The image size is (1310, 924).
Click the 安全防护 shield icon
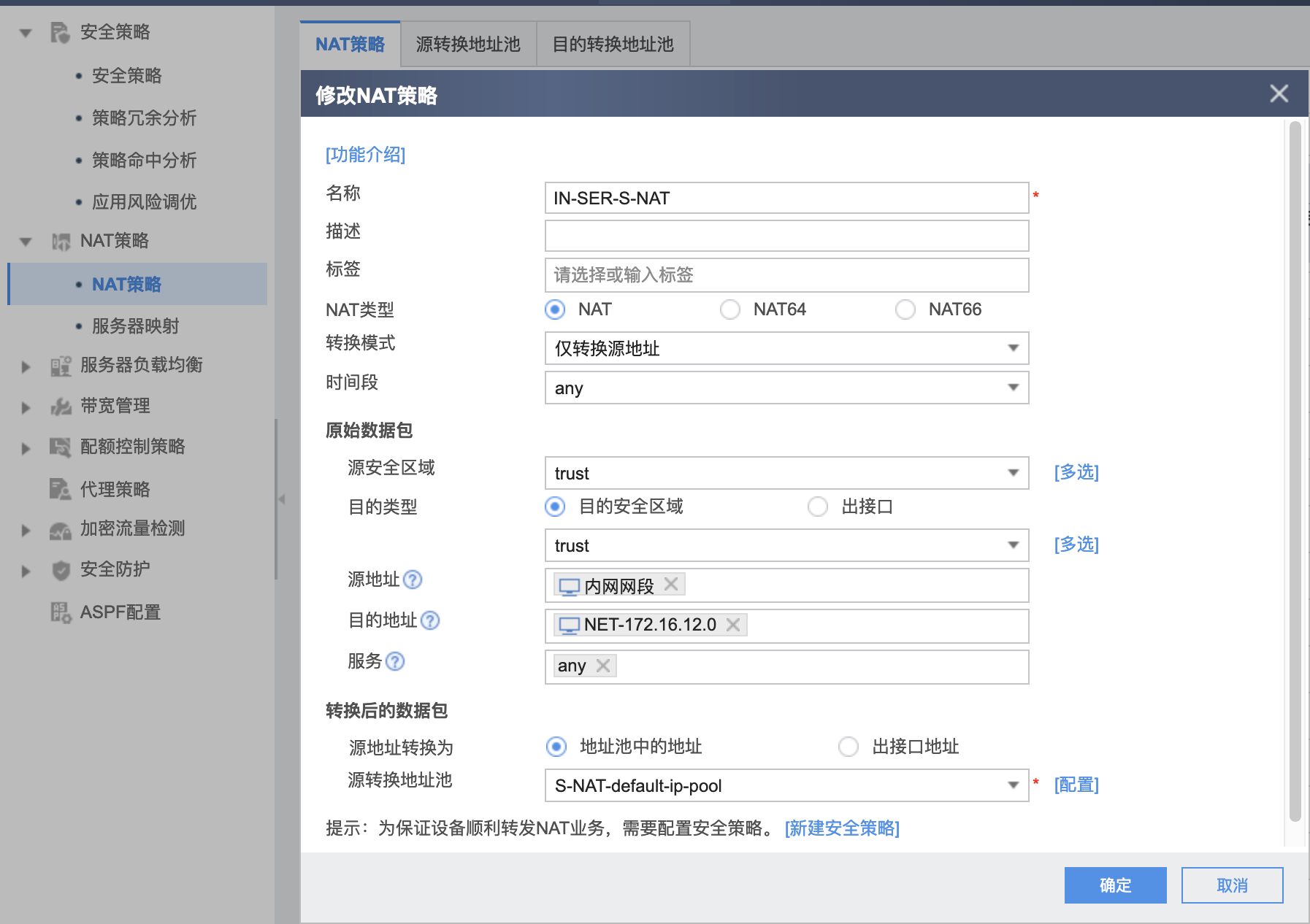pos(61,570)
